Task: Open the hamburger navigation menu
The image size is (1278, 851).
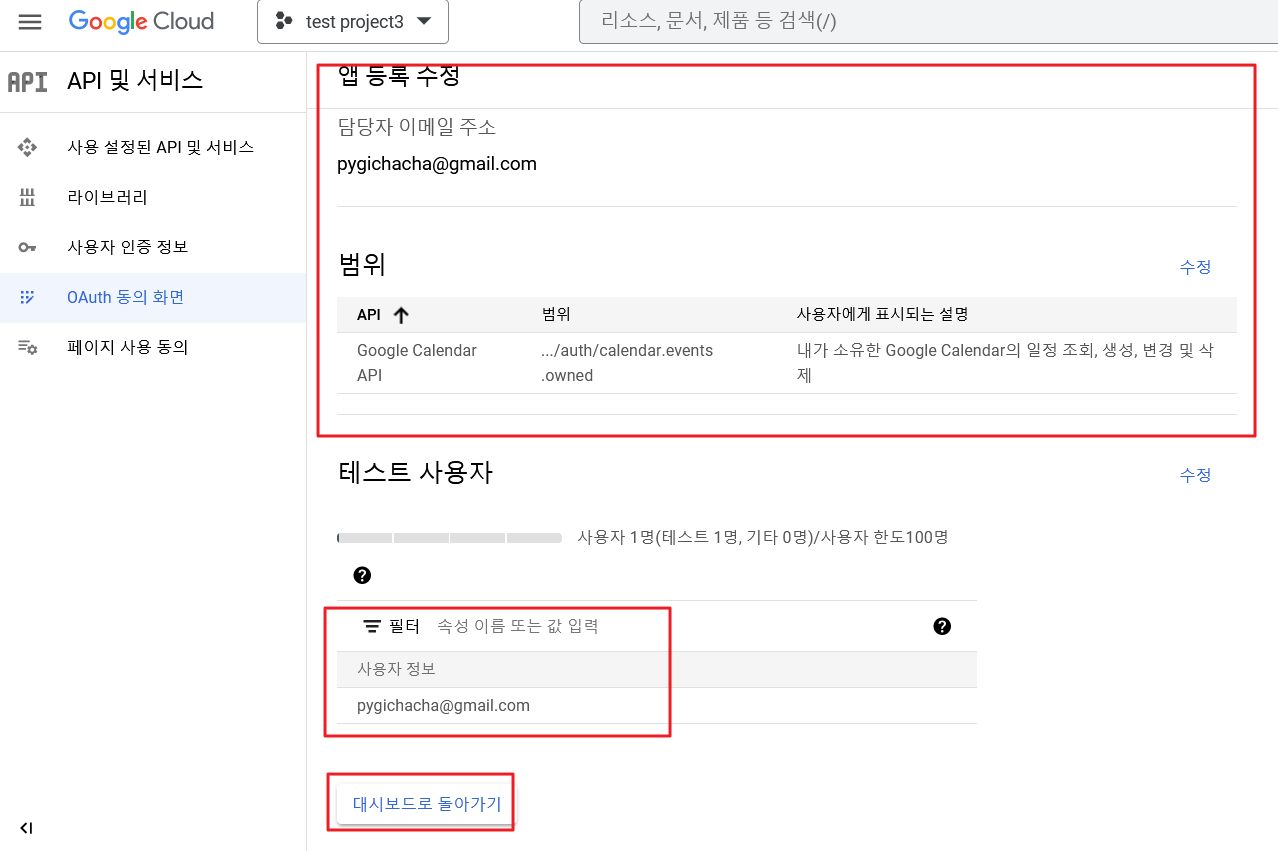Action: (30, 22)
